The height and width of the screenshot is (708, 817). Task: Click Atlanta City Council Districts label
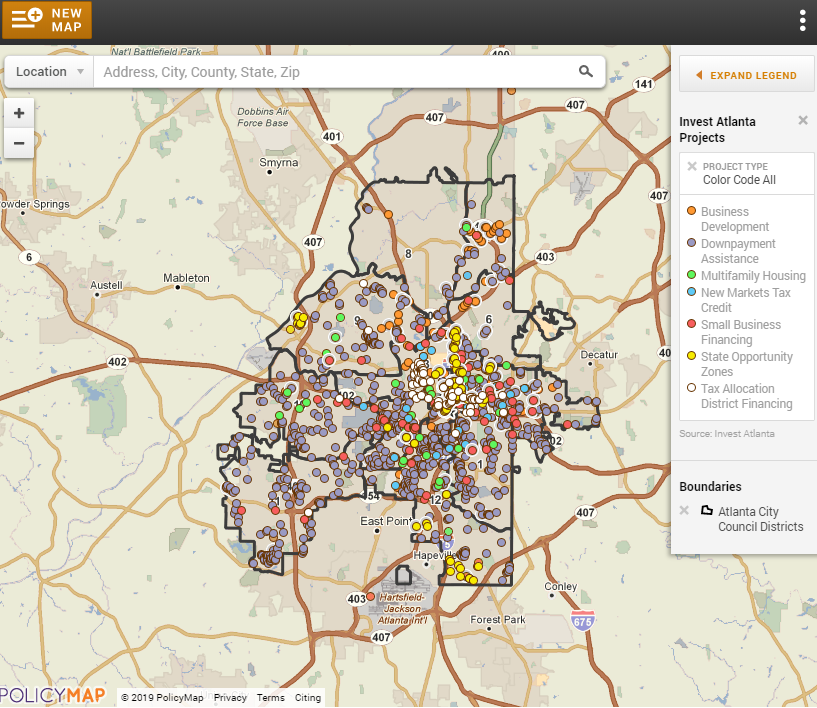761,519
